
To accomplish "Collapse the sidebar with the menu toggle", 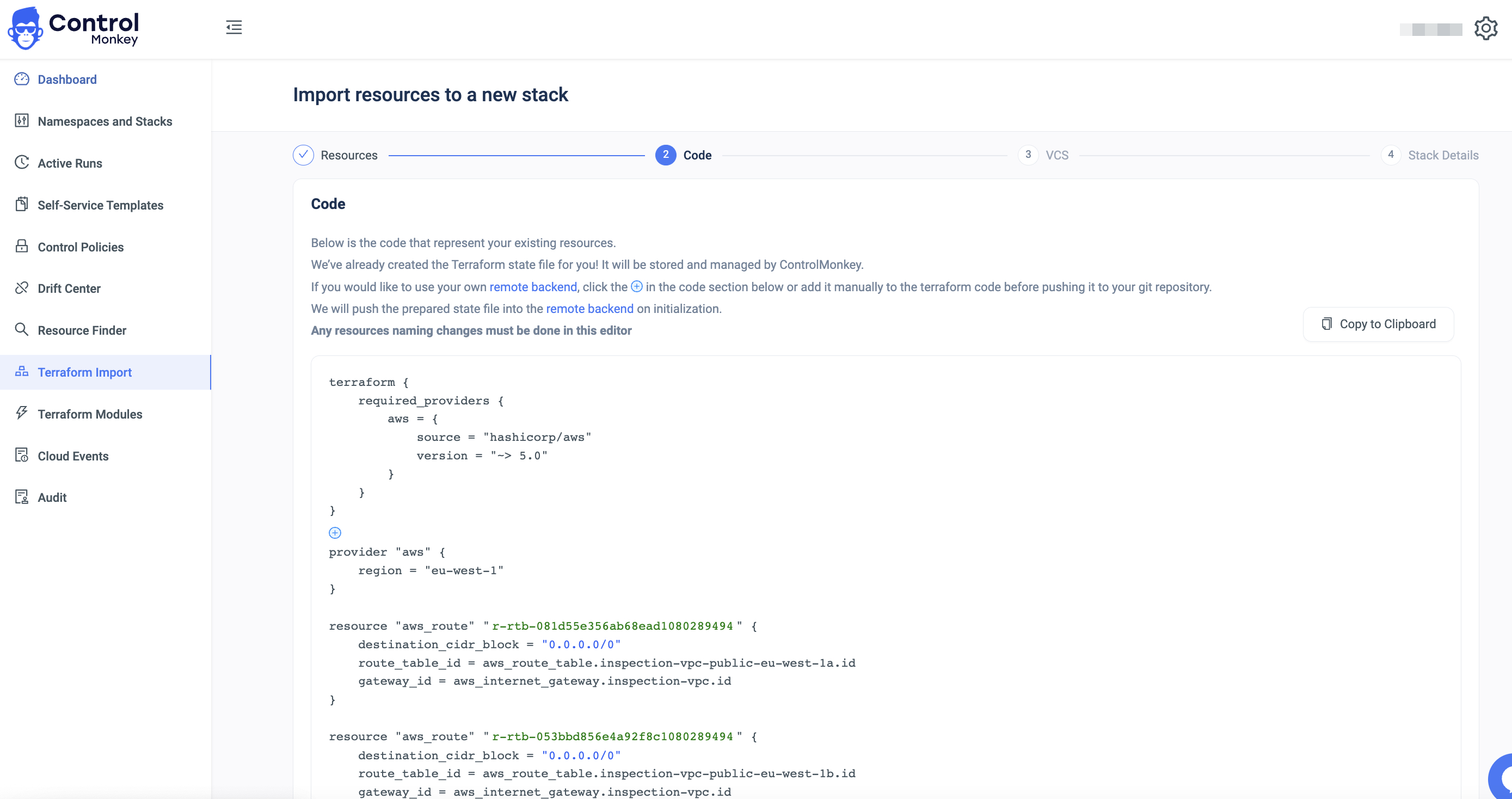I will [x=233, y=27].
